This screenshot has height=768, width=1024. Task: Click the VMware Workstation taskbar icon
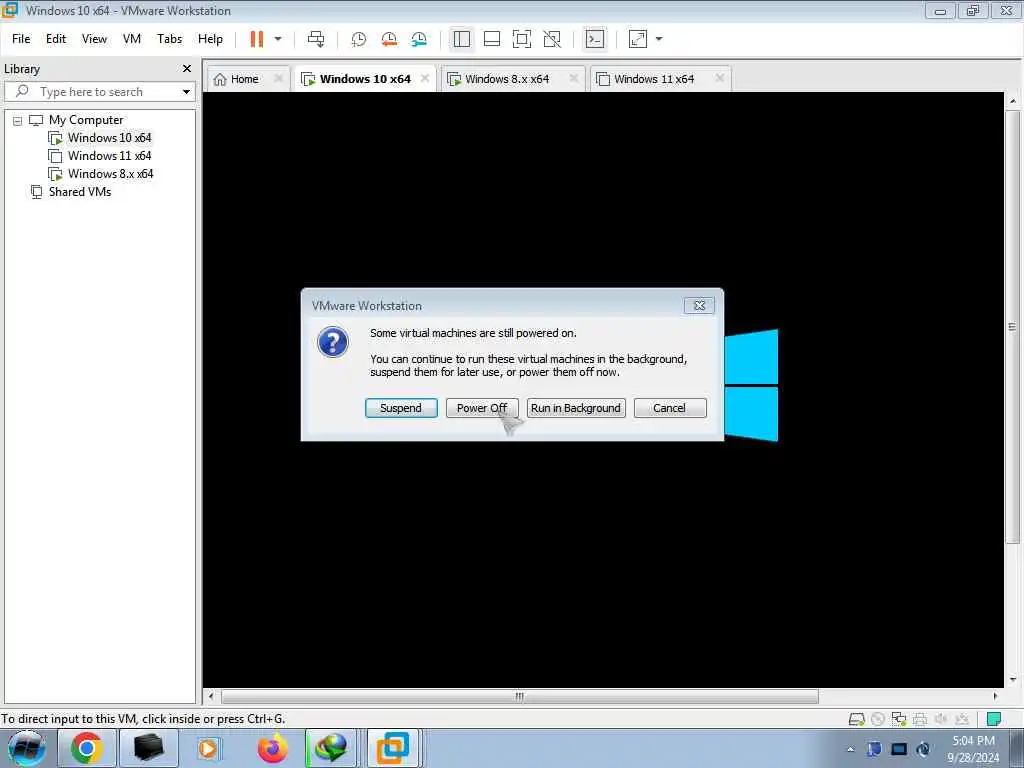(x=392, y=748)
